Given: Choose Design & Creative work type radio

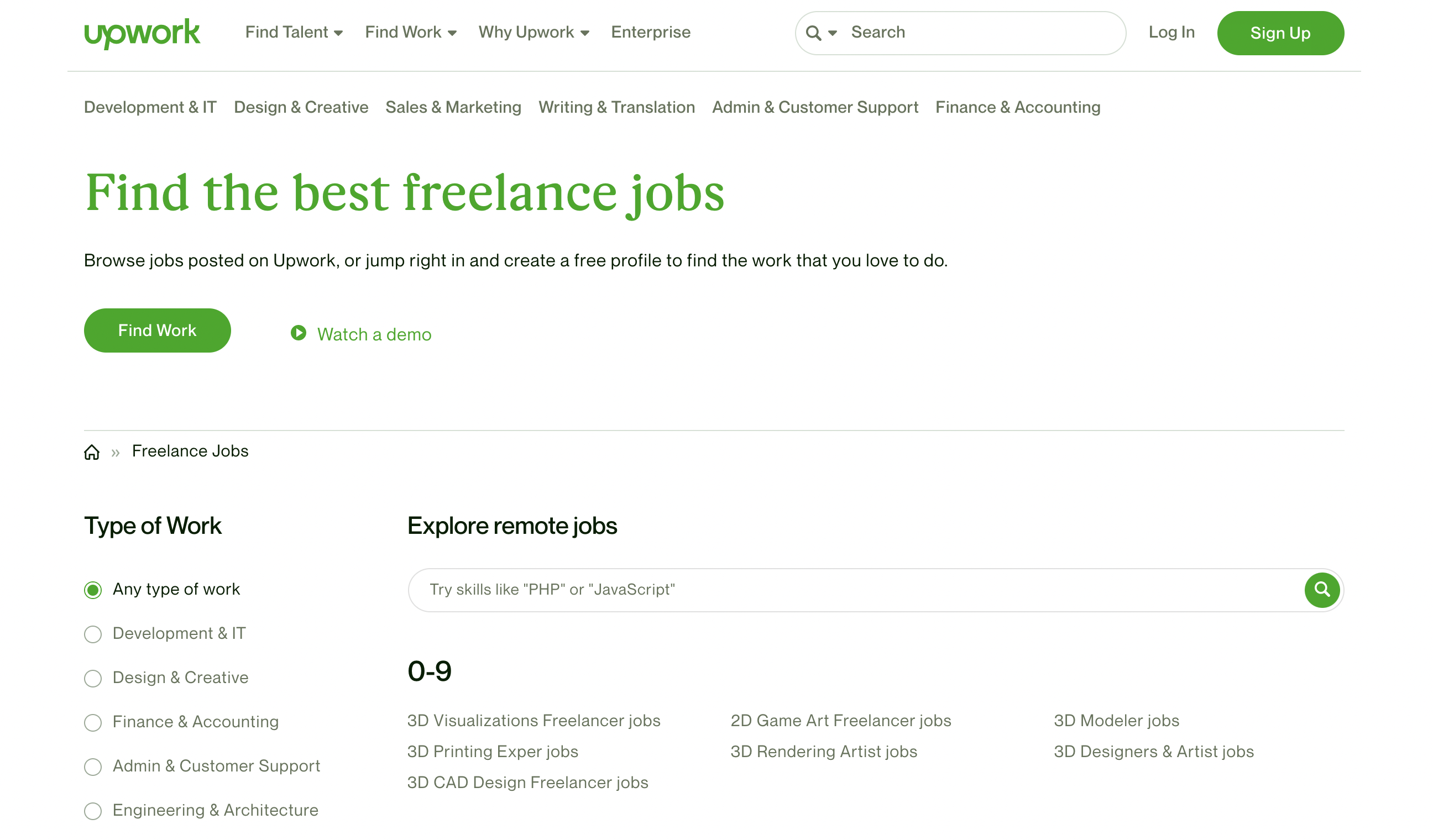Looking at the screenshot, I should tap(93, 679).
